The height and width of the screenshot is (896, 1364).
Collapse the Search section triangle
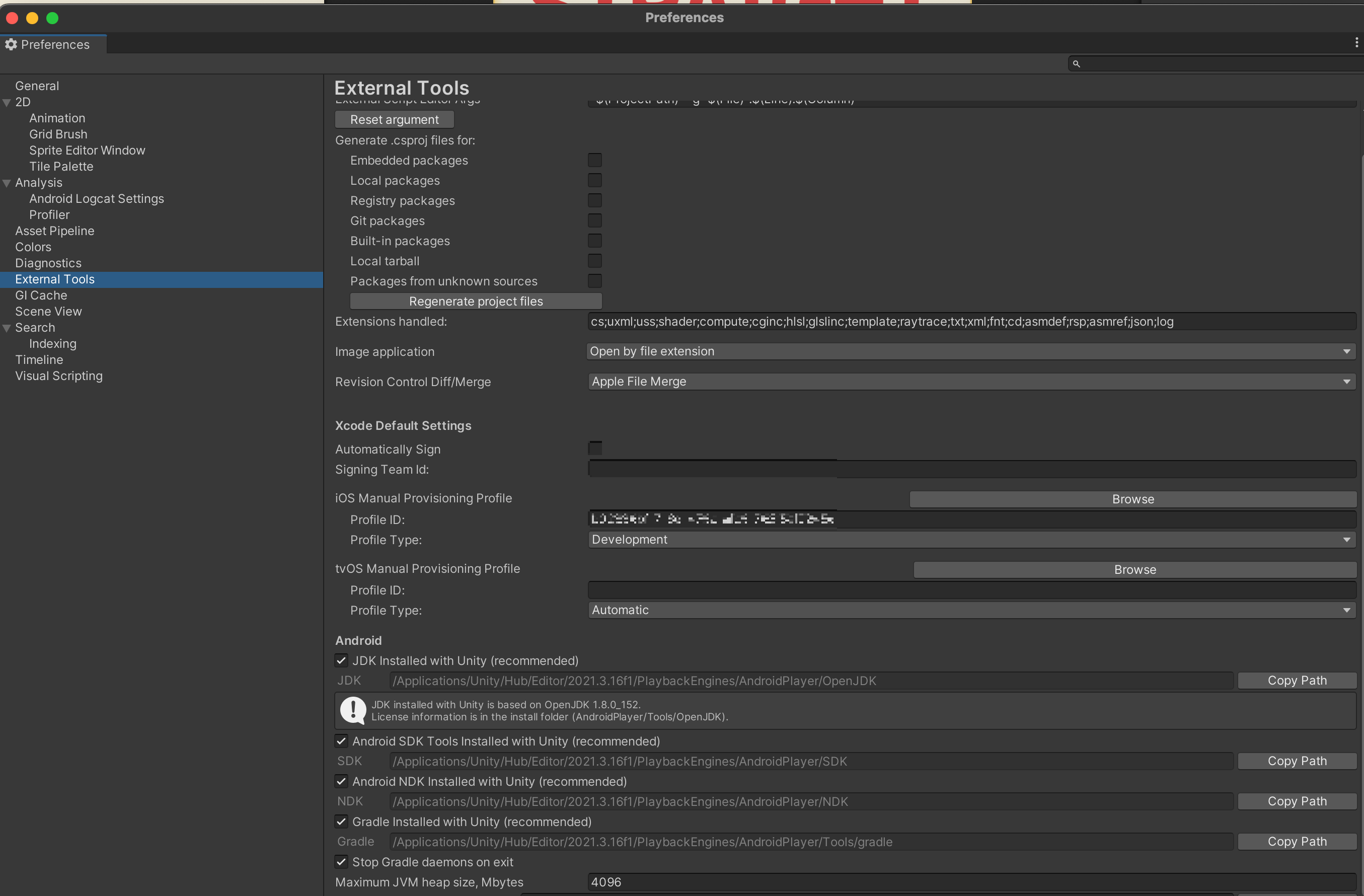click(7, 328)
